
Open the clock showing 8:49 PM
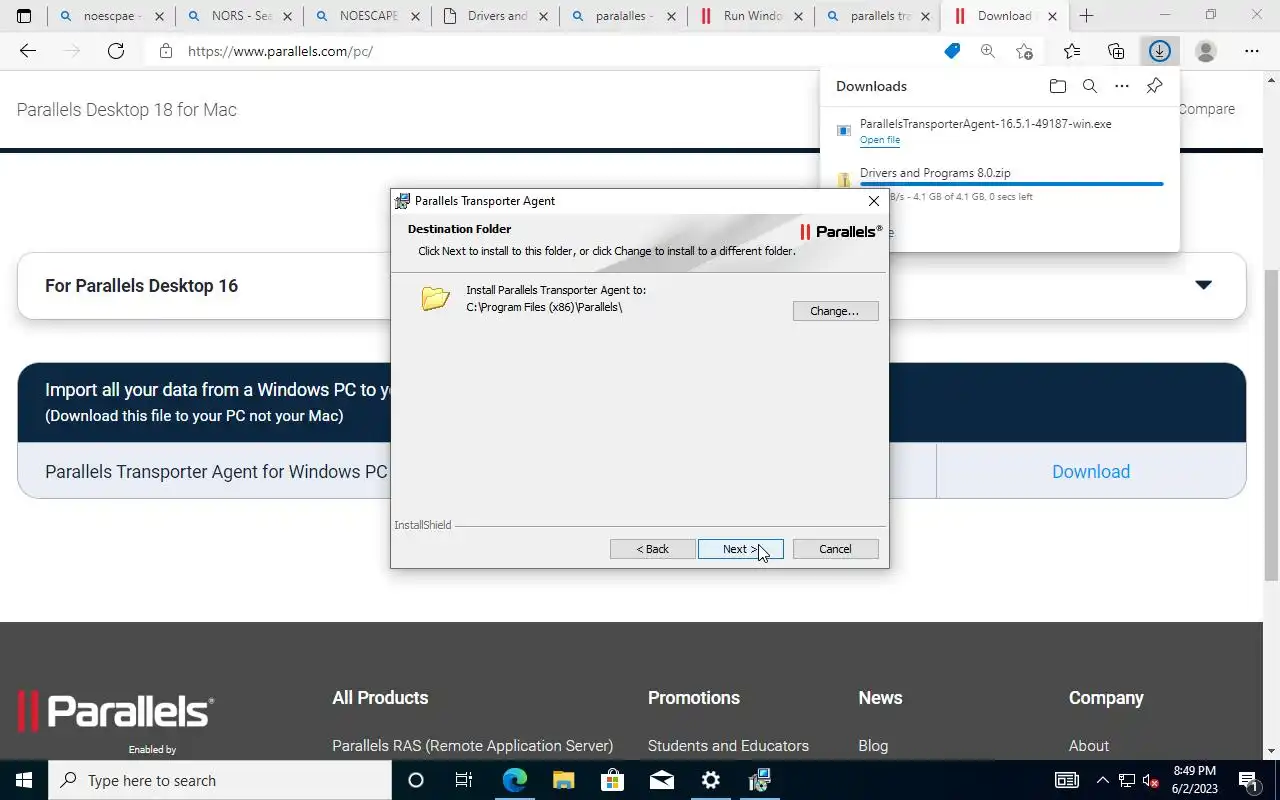pos(1195,780)
